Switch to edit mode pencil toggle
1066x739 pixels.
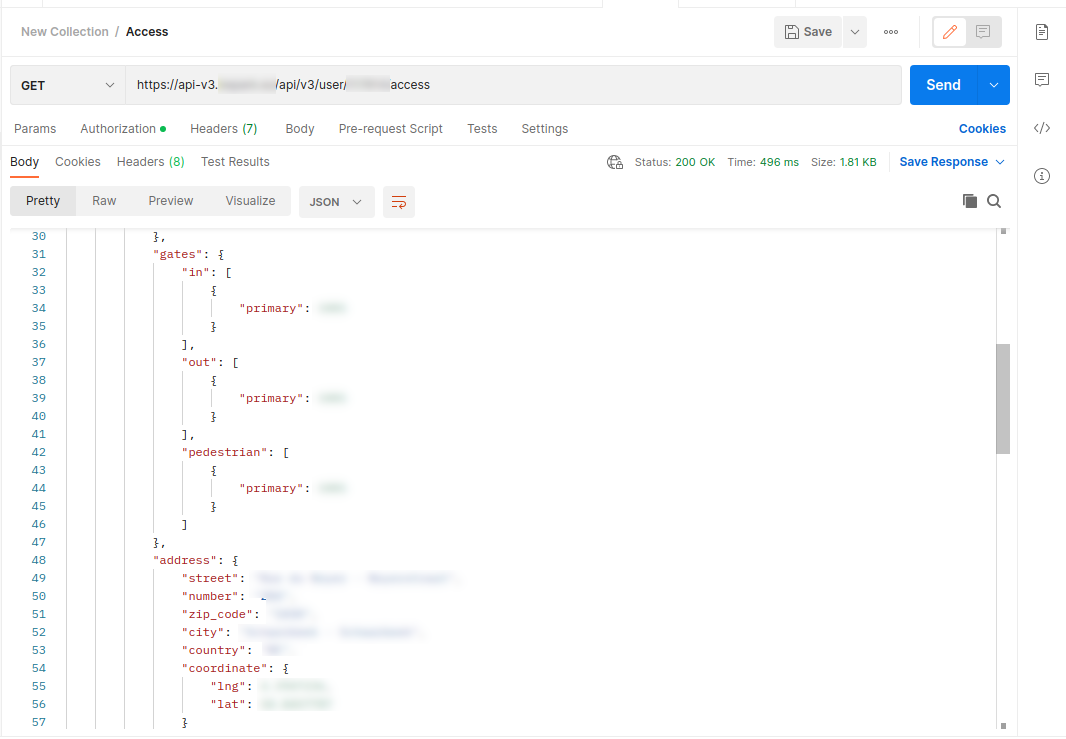coord(950,32)
